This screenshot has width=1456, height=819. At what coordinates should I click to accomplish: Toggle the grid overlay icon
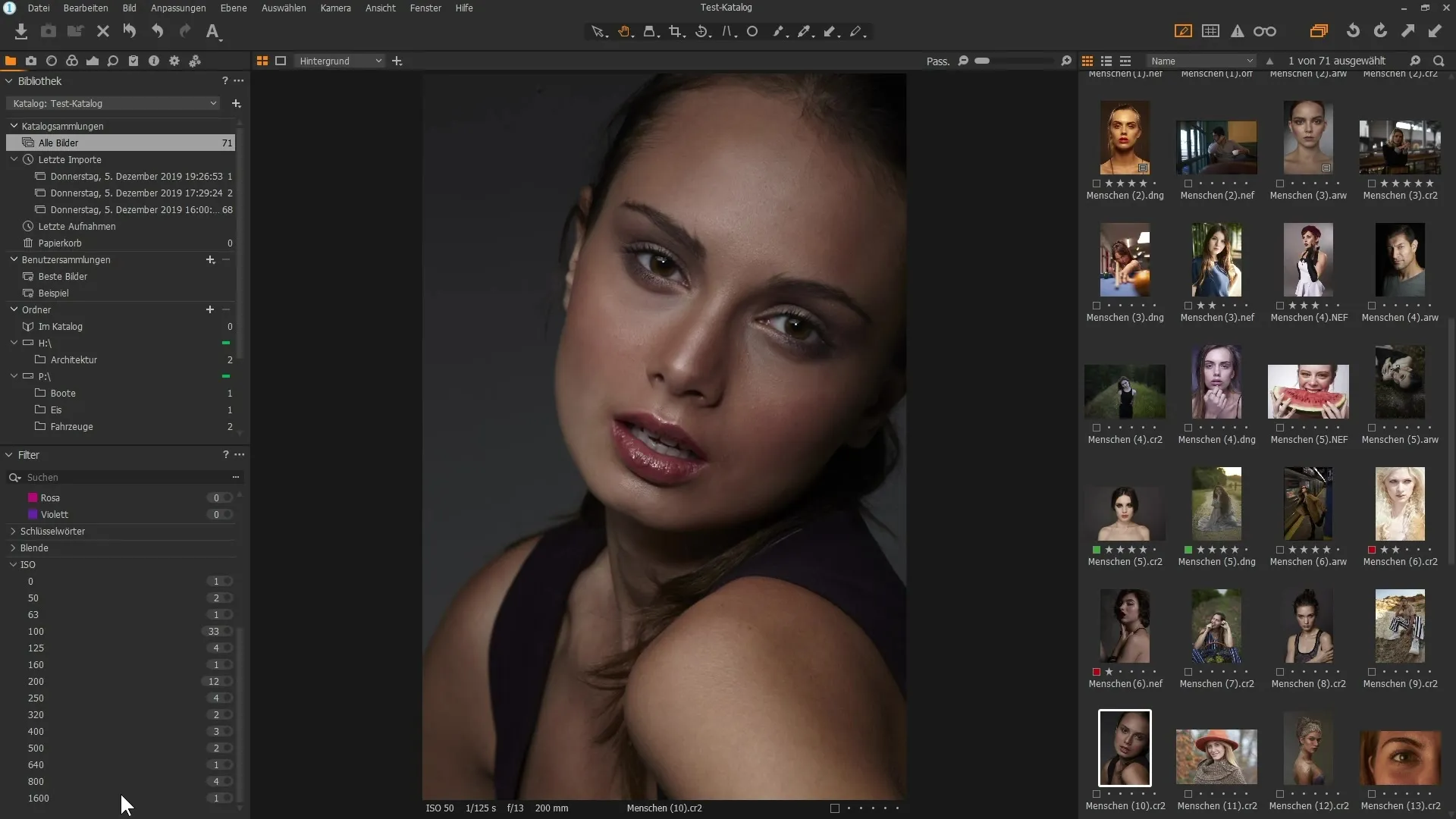pos(1211,31)
